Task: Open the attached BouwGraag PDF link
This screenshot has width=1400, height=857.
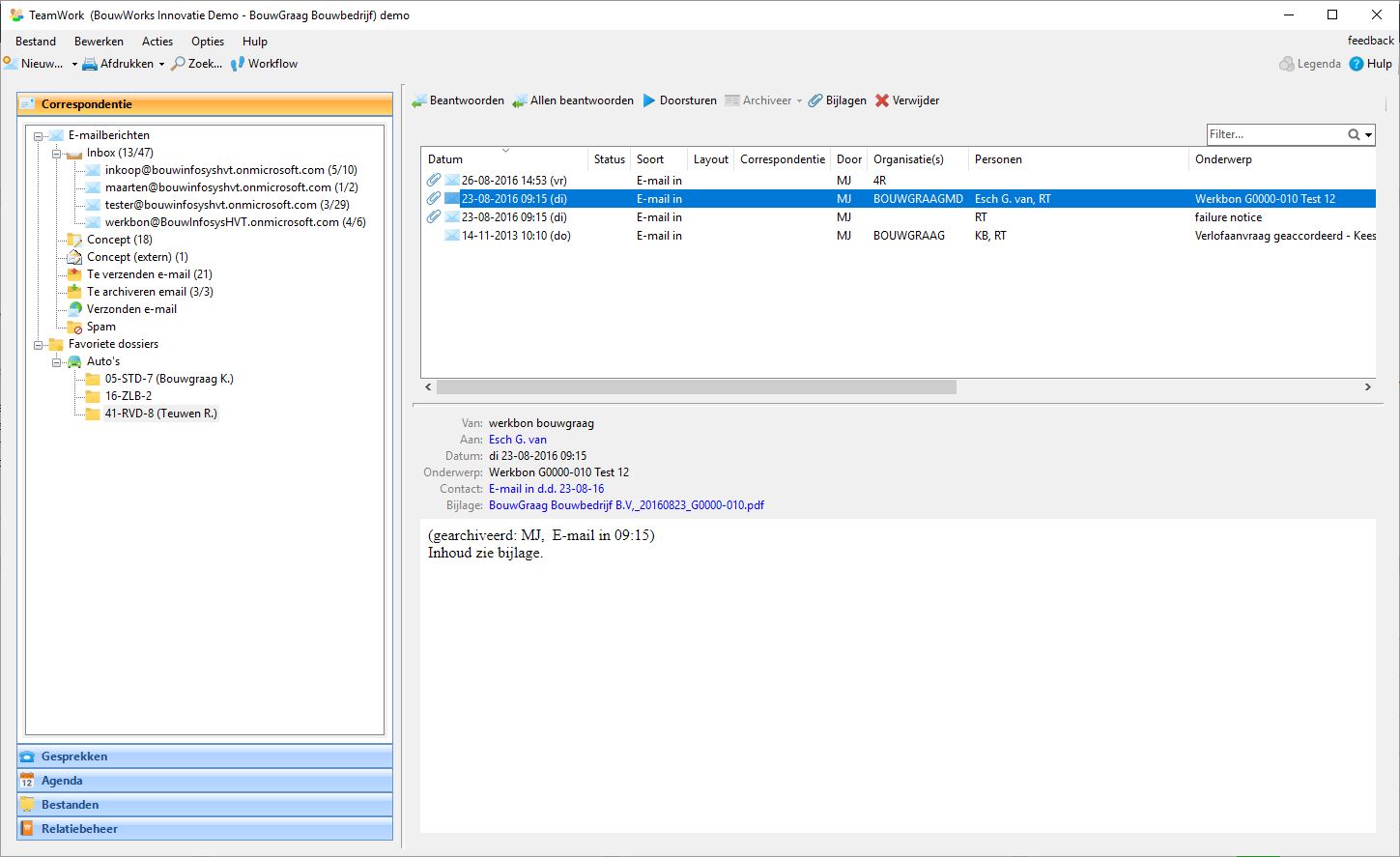Action: pos(626,505)
